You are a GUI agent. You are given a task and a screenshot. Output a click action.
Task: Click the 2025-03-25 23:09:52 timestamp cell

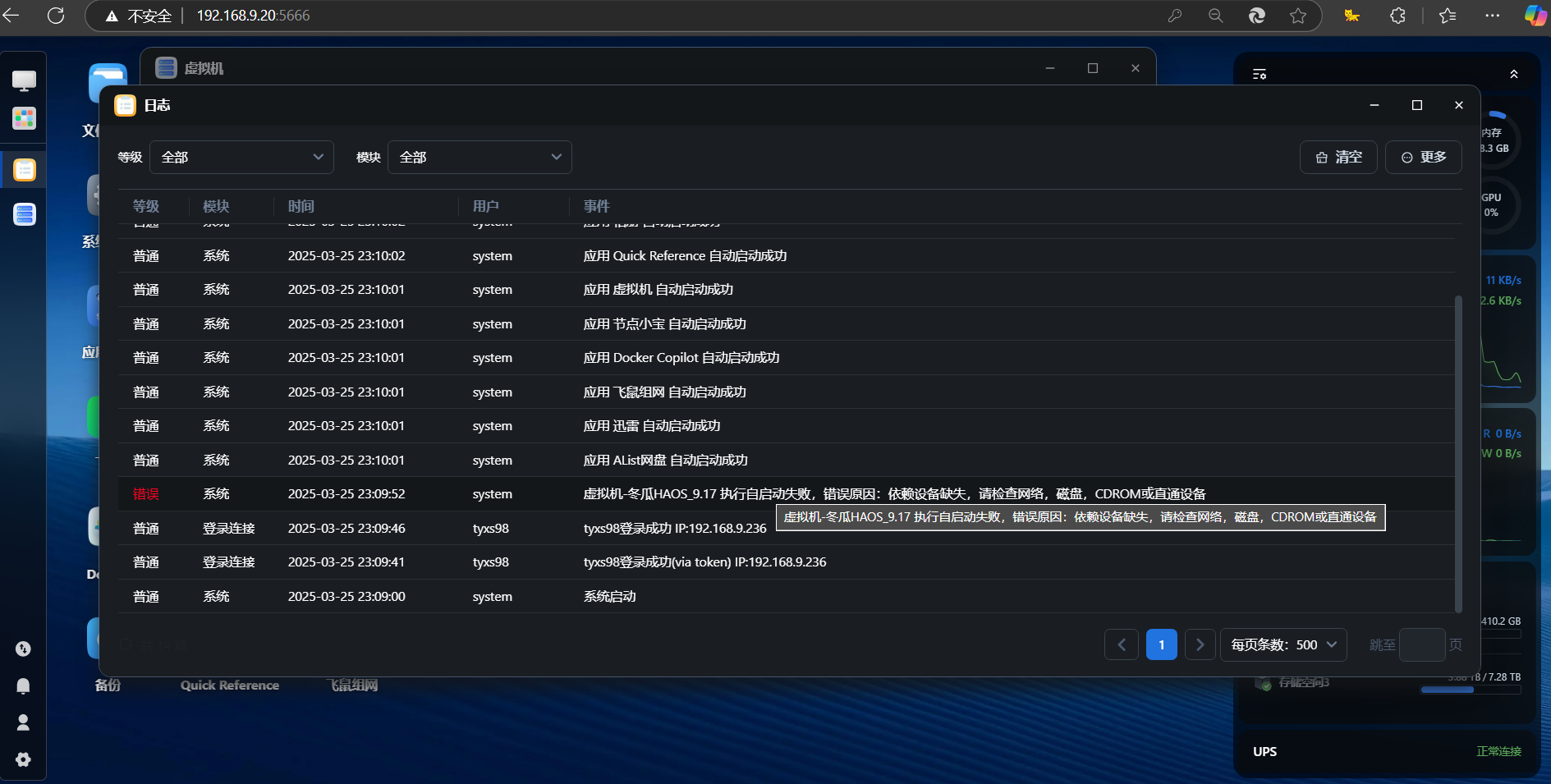[x=346, y=493]
